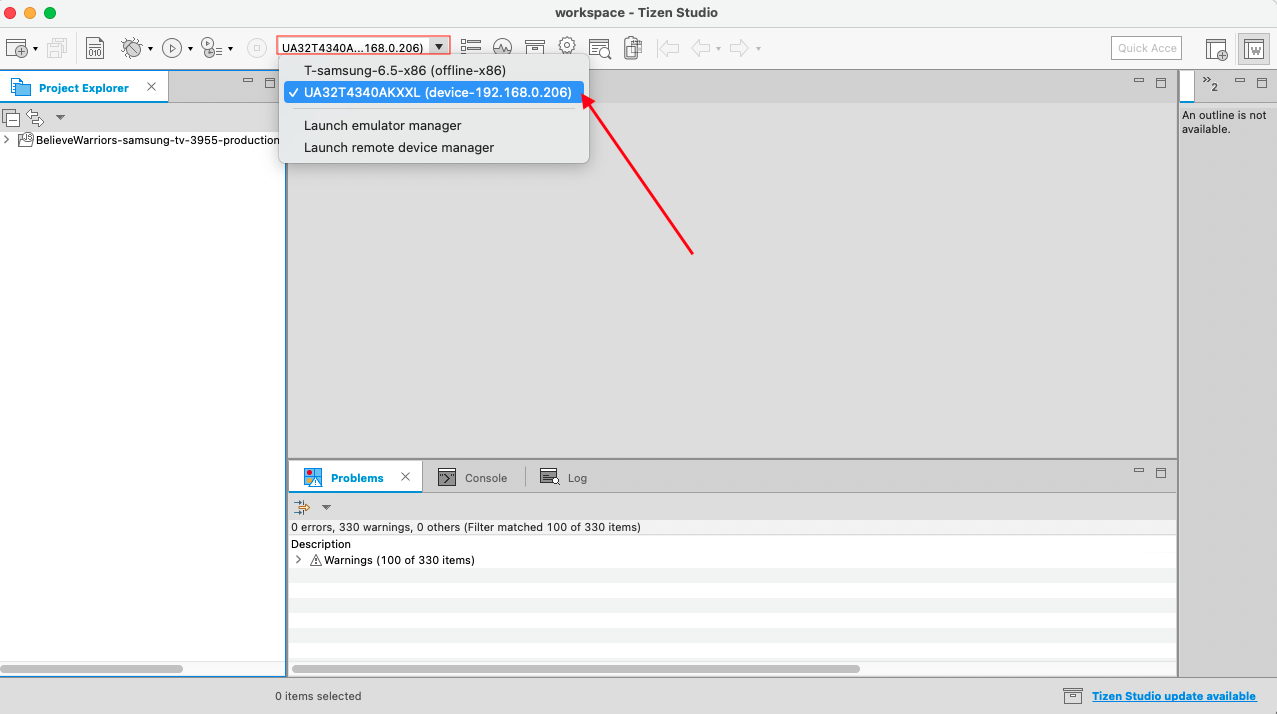Viewport: 1277px width, 714px height.
Task: Click the Back navigation arrow
Action: [x=701, y=47]
